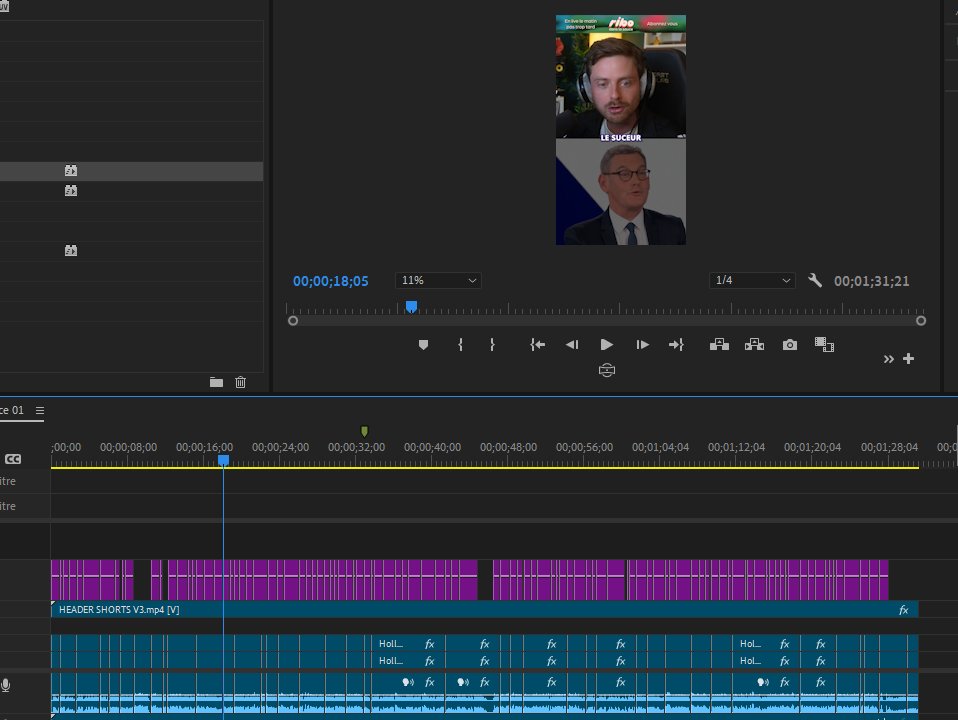Click the Program Monitor blue playhead
The image size is (958, 720).
[411, 306]
